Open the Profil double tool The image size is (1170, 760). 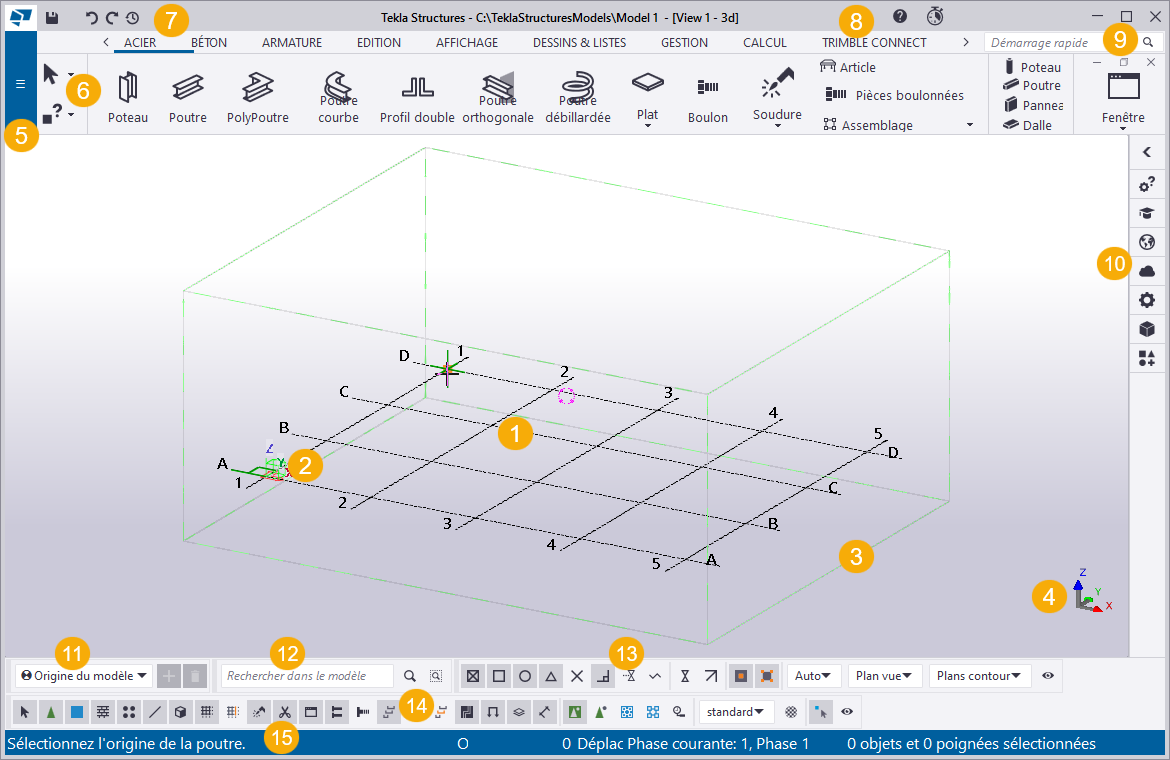coord(417,95)
